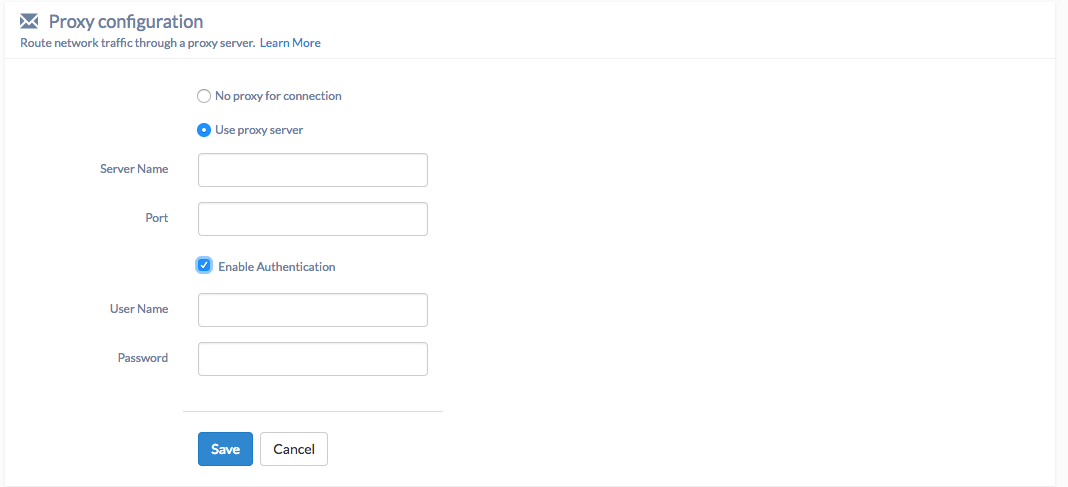Click the Route network traffic description text
Screen dimensions: 1068x487
pos(138,43)
